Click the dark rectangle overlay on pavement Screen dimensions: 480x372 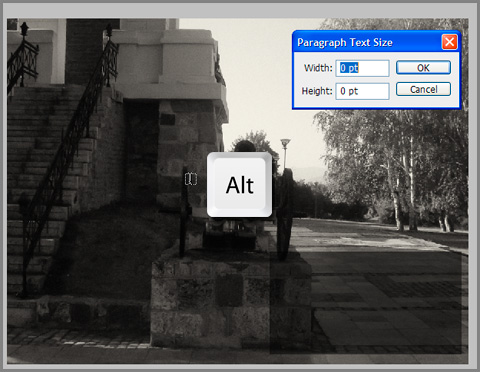point(366,303)
